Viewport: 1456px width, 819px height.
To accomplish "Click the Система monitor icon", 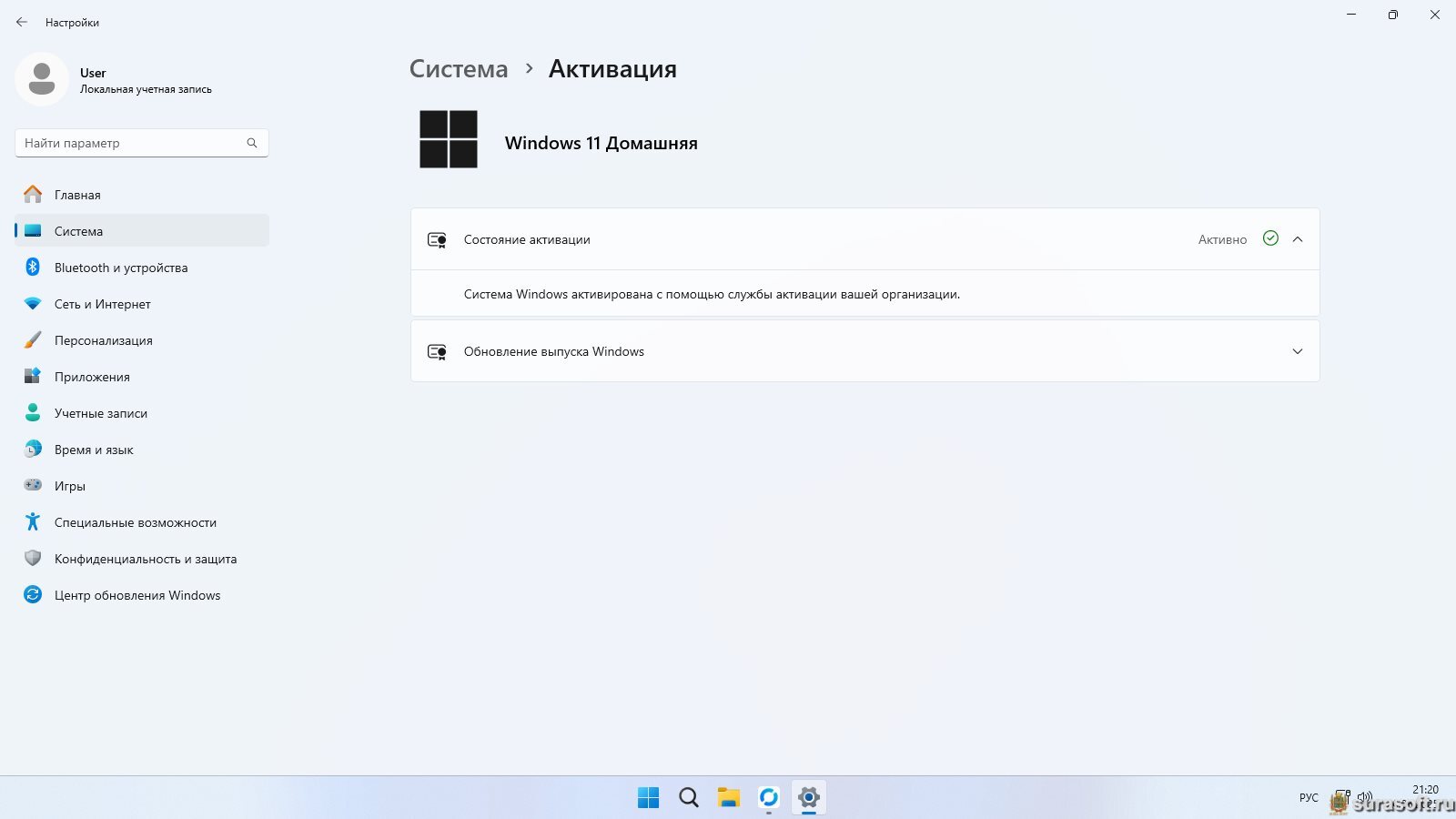I will click(x=33, y=231).
